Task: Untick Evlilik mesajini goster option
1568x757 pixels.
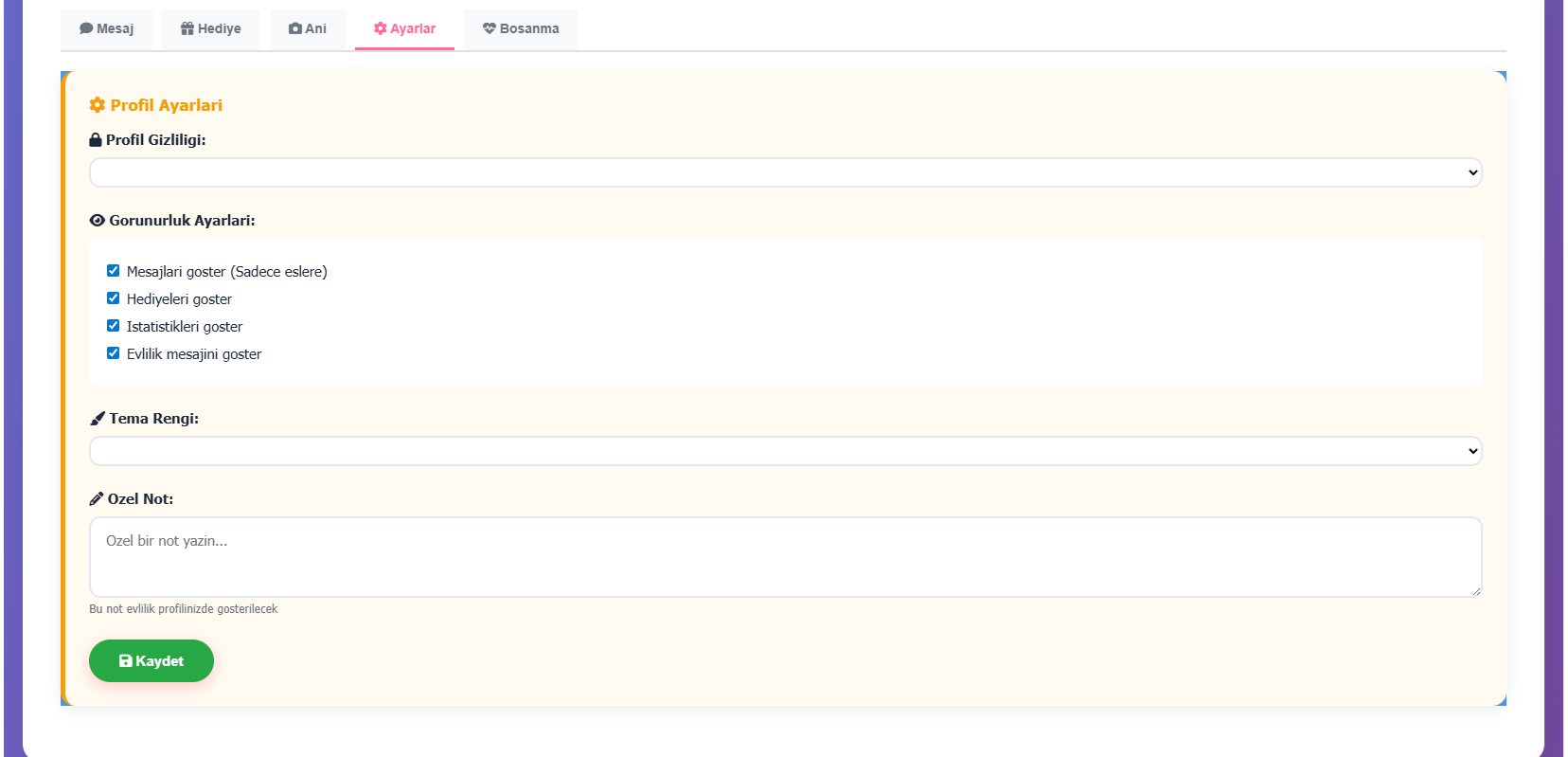Action: tap(114, 353)
